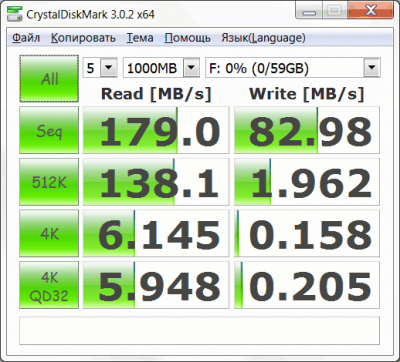Expand the test count dropdown showing 5
The width and height of the screenshot is (400, 362).
[100, 68]
